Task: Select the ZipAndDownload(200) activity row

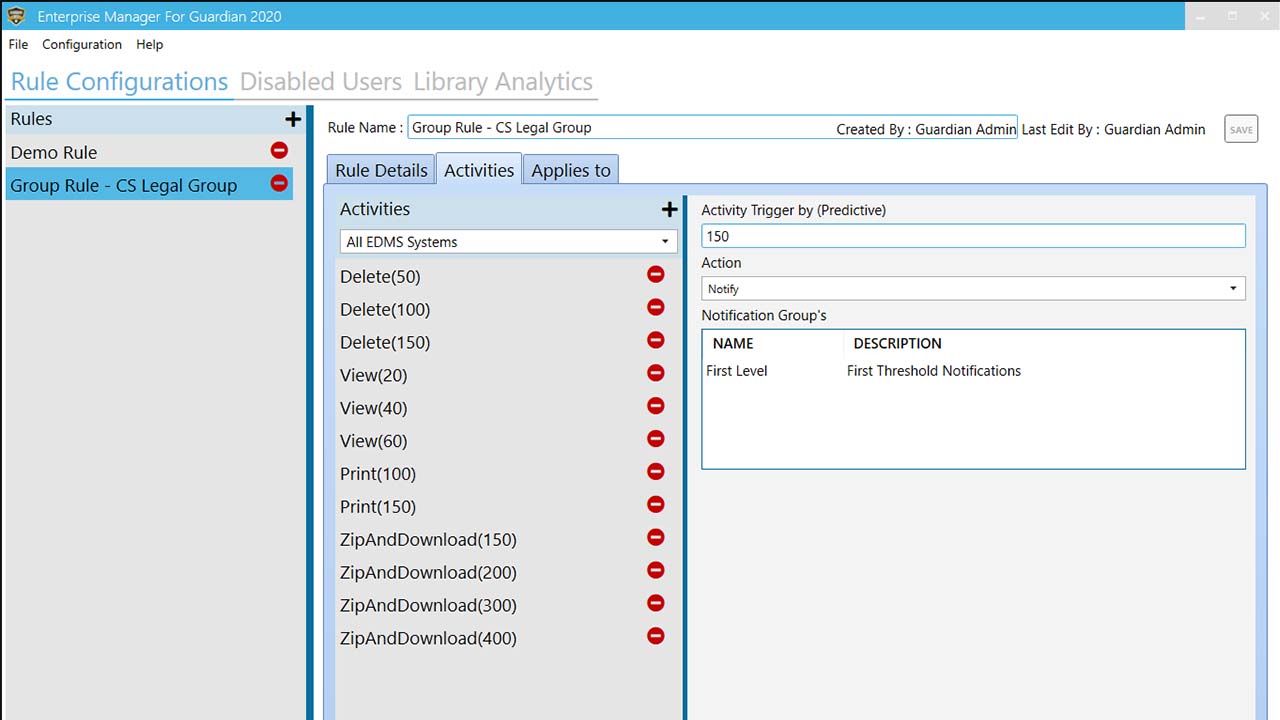Action: pos(506,572)
